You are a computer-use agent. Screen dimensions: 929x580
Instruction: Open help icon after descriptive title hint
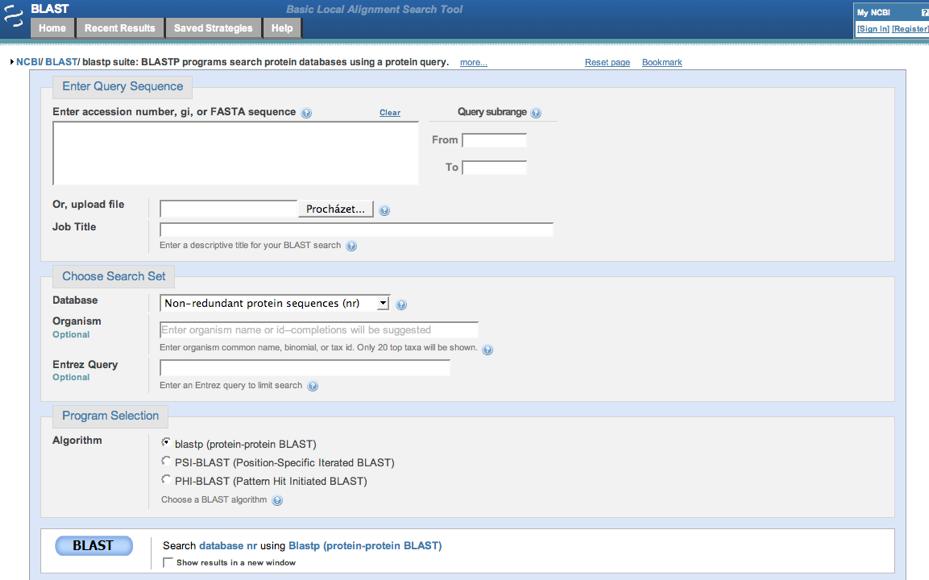(351, 246)
